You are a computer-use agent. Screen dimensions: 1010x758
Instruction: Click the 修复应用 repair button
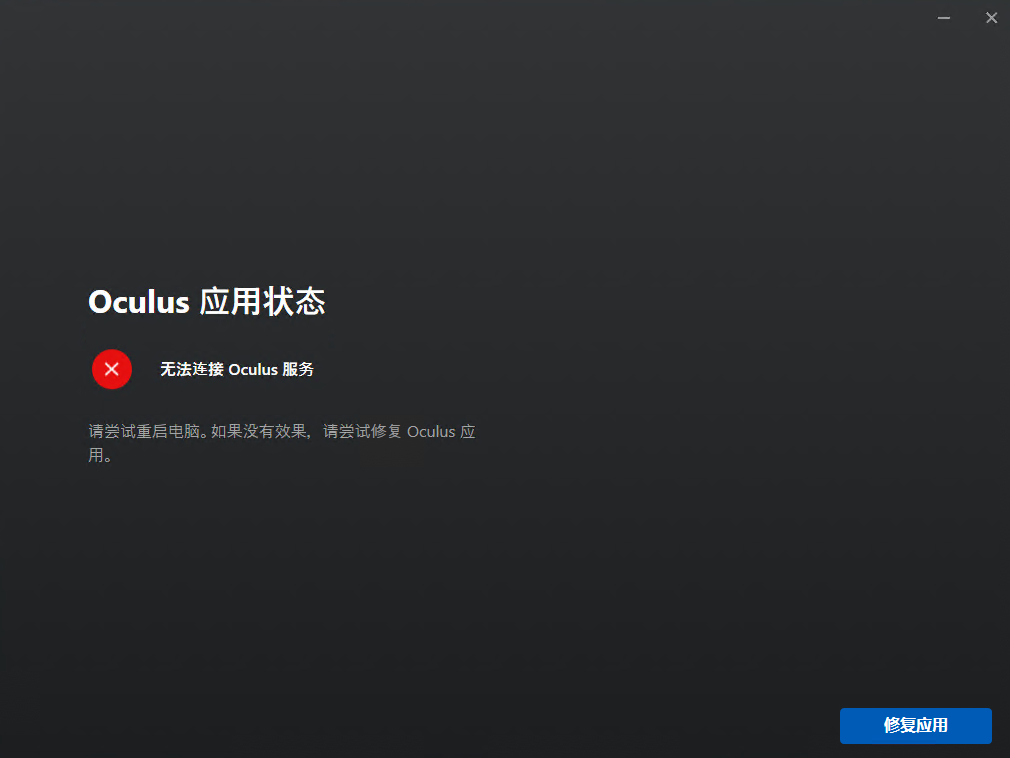coord(915,725)
